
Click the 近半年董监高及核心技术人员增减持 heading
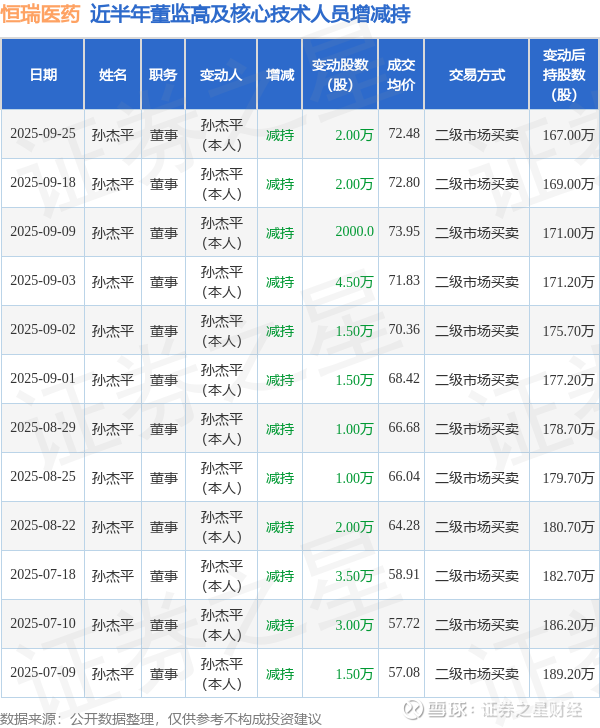pyautogui.click(x=250, y=14)
